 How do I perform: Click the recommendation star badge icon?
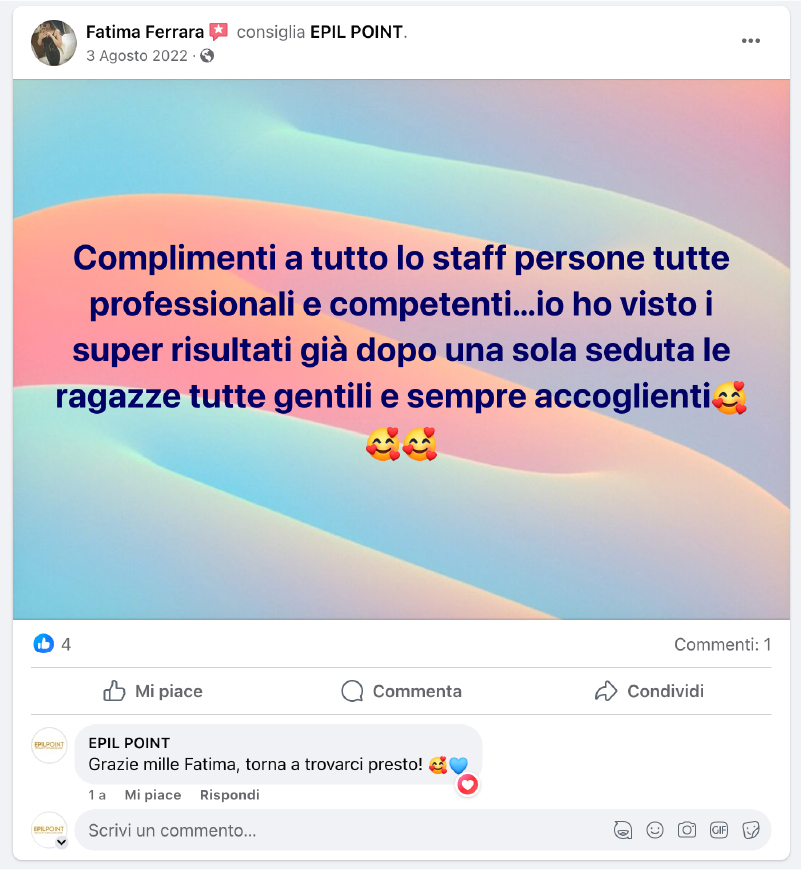(x=219, y=32)
